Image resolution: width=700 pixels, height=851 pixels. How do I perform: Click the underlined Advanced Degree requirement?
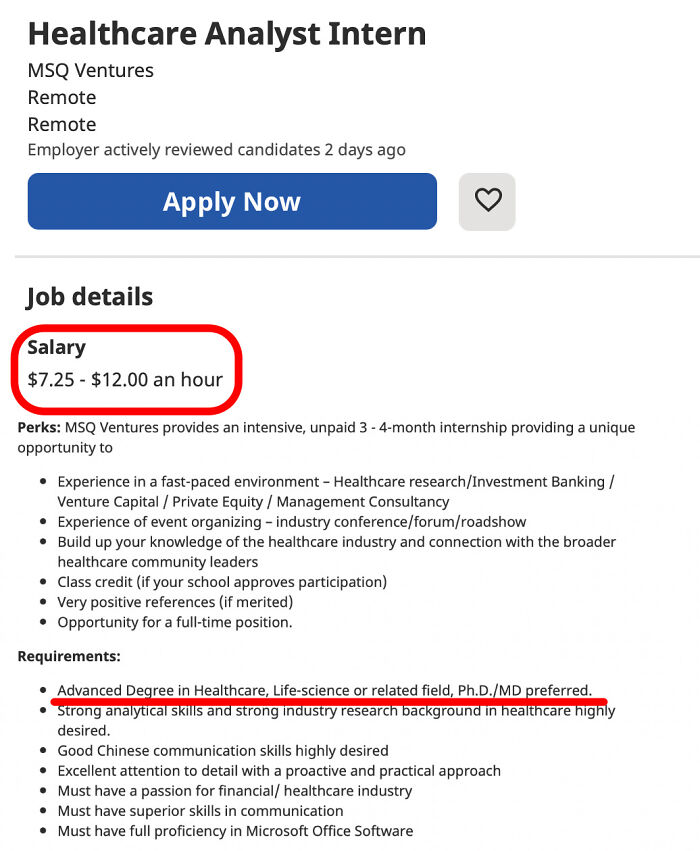tap(324, 690)
